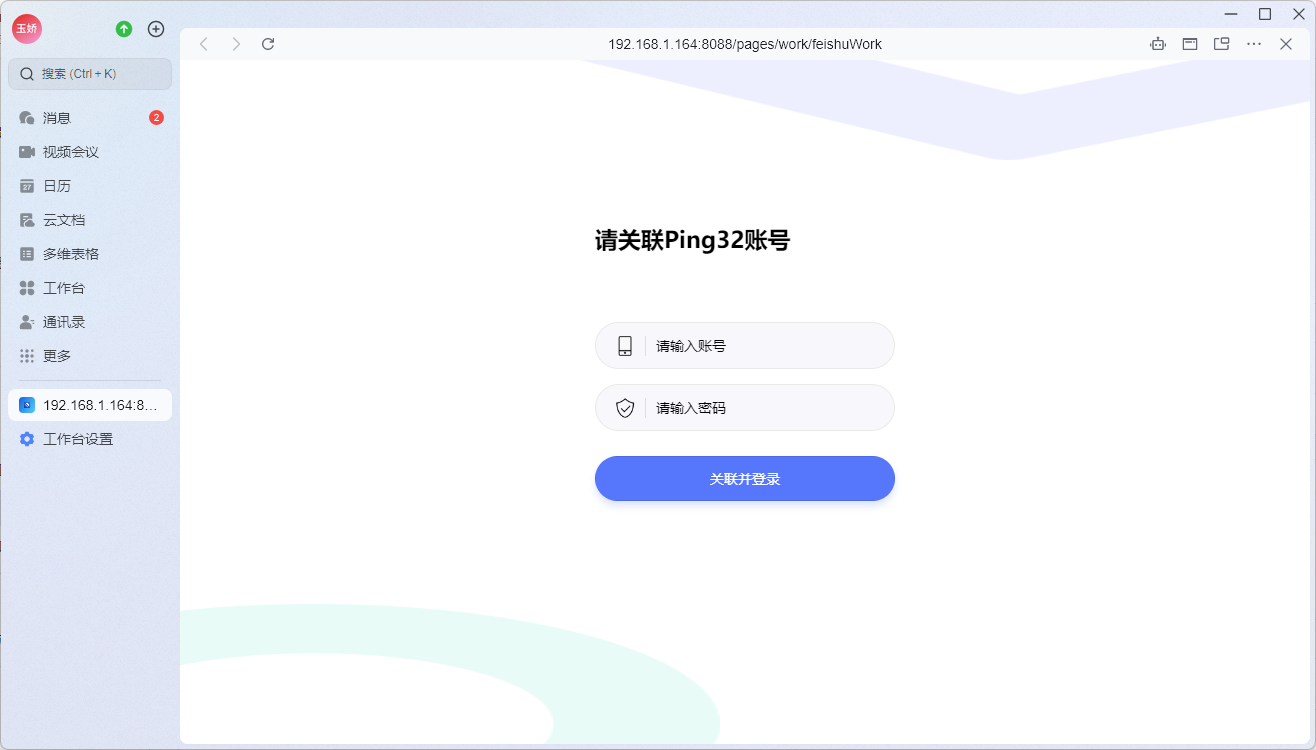Open the three-dot more options menu
Viewport: 1316px width, 750px height.
[1254, 44]
